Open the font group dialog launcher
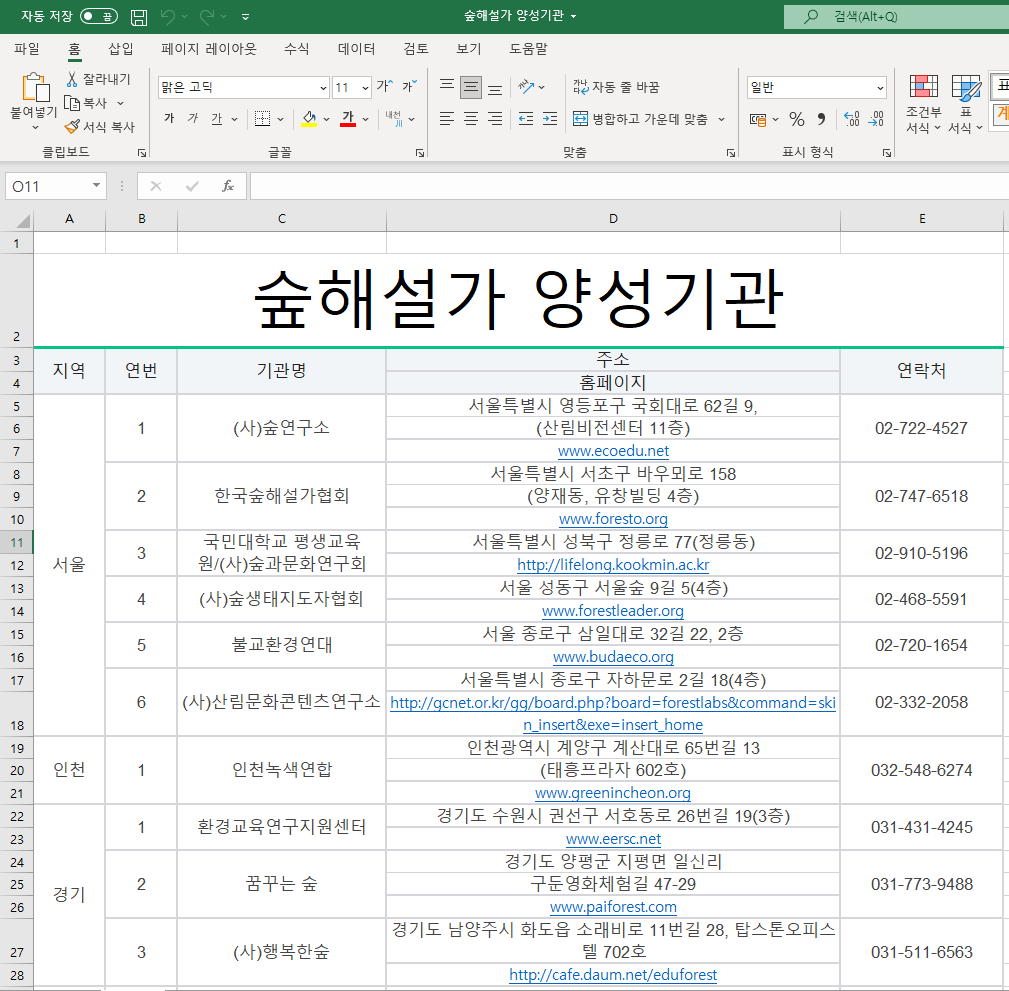This screenshot has width=1009, height=991. tap(420, 153)
